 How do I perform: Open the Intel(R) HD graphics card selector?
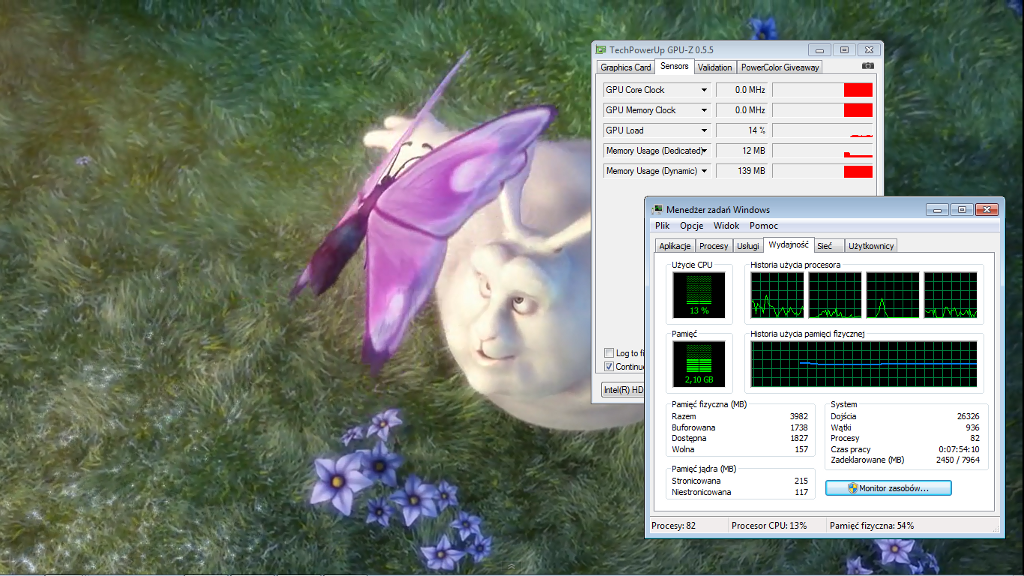(x=622, y=390)
